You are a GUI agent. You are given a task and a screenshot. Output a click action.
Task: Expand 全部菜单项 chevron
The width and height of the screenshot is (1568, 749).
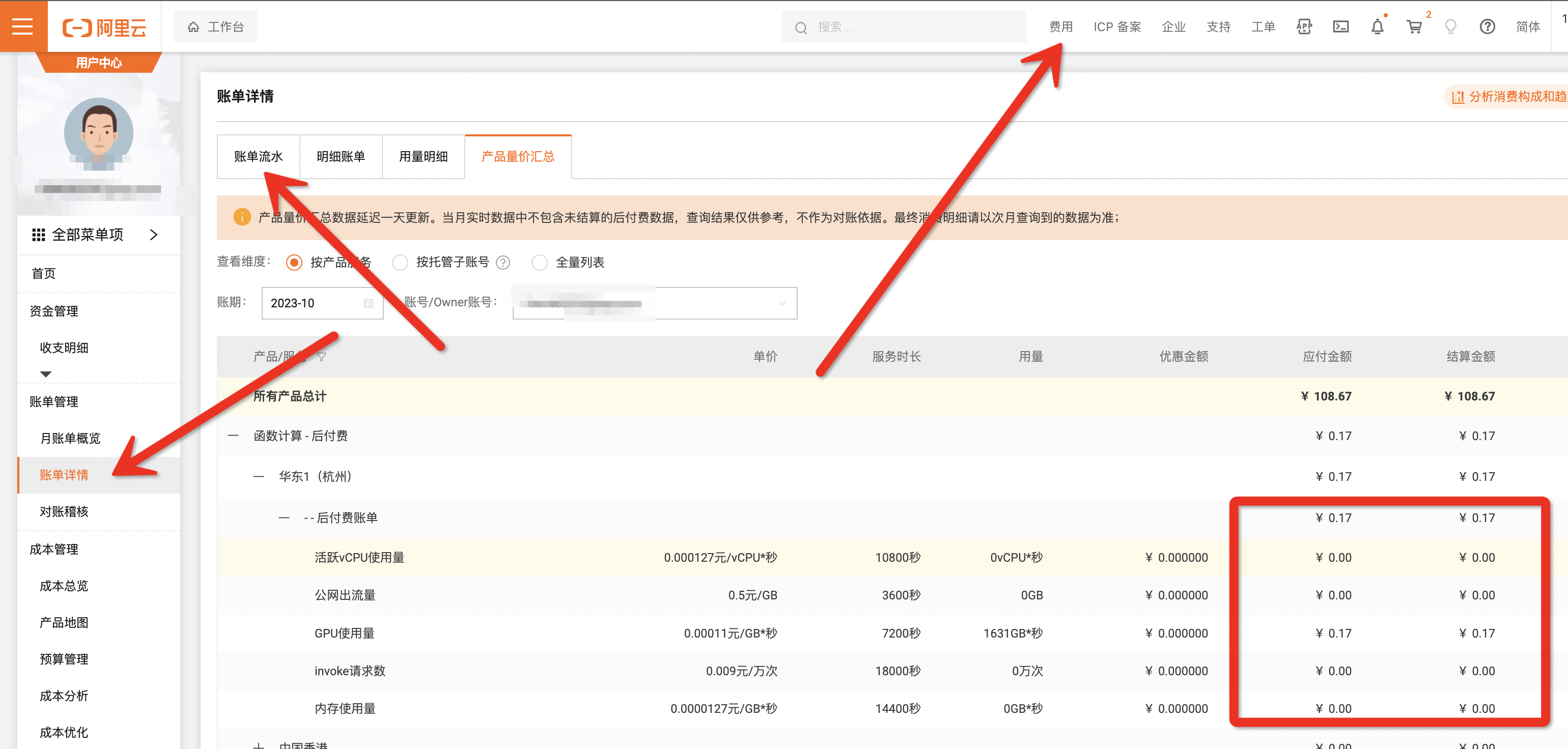pyautogui.click(x=153, y=235)
